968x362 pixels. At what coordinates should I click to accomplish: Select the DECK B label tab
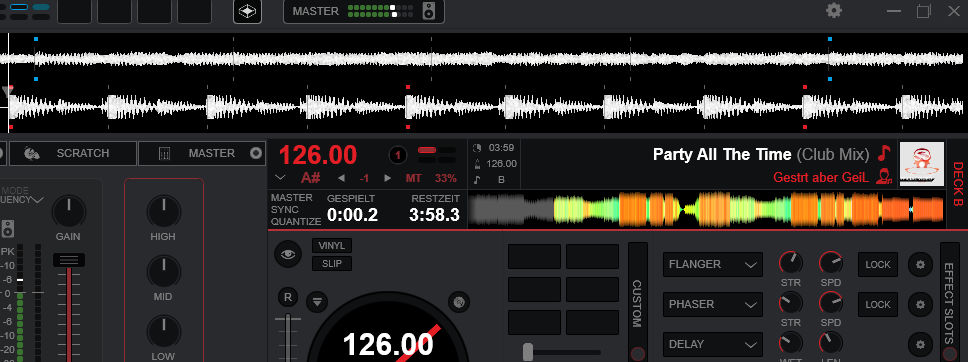958,184
